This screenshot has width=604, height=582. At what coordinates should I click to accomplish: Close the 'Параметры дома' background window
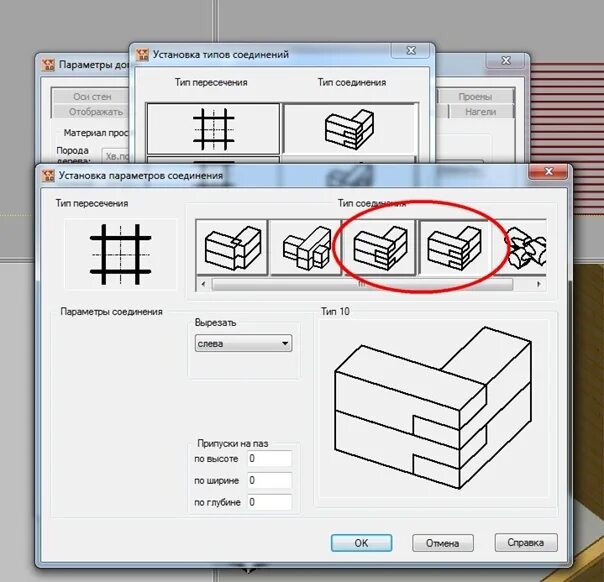(506, 60)
